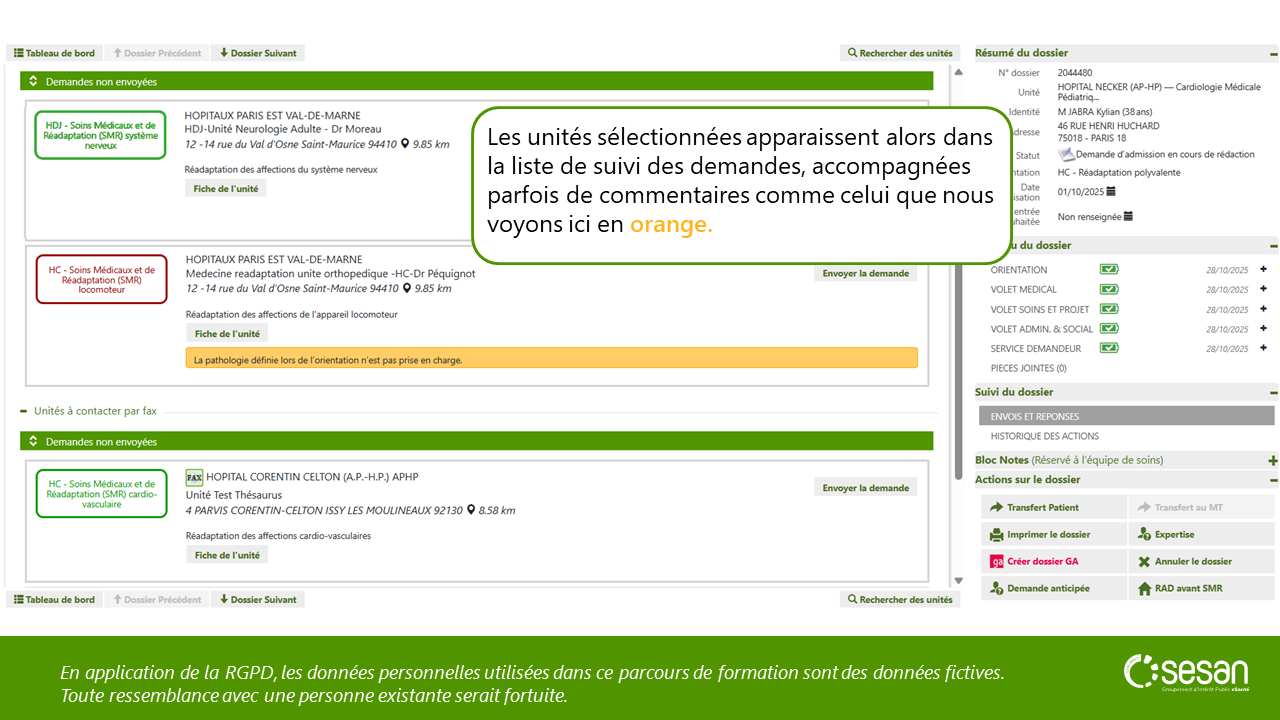The width and height of the screenshot is (1280, 720).
Task: Select ENVOIS ET REPONSES menu entry
Action: 1034,416
